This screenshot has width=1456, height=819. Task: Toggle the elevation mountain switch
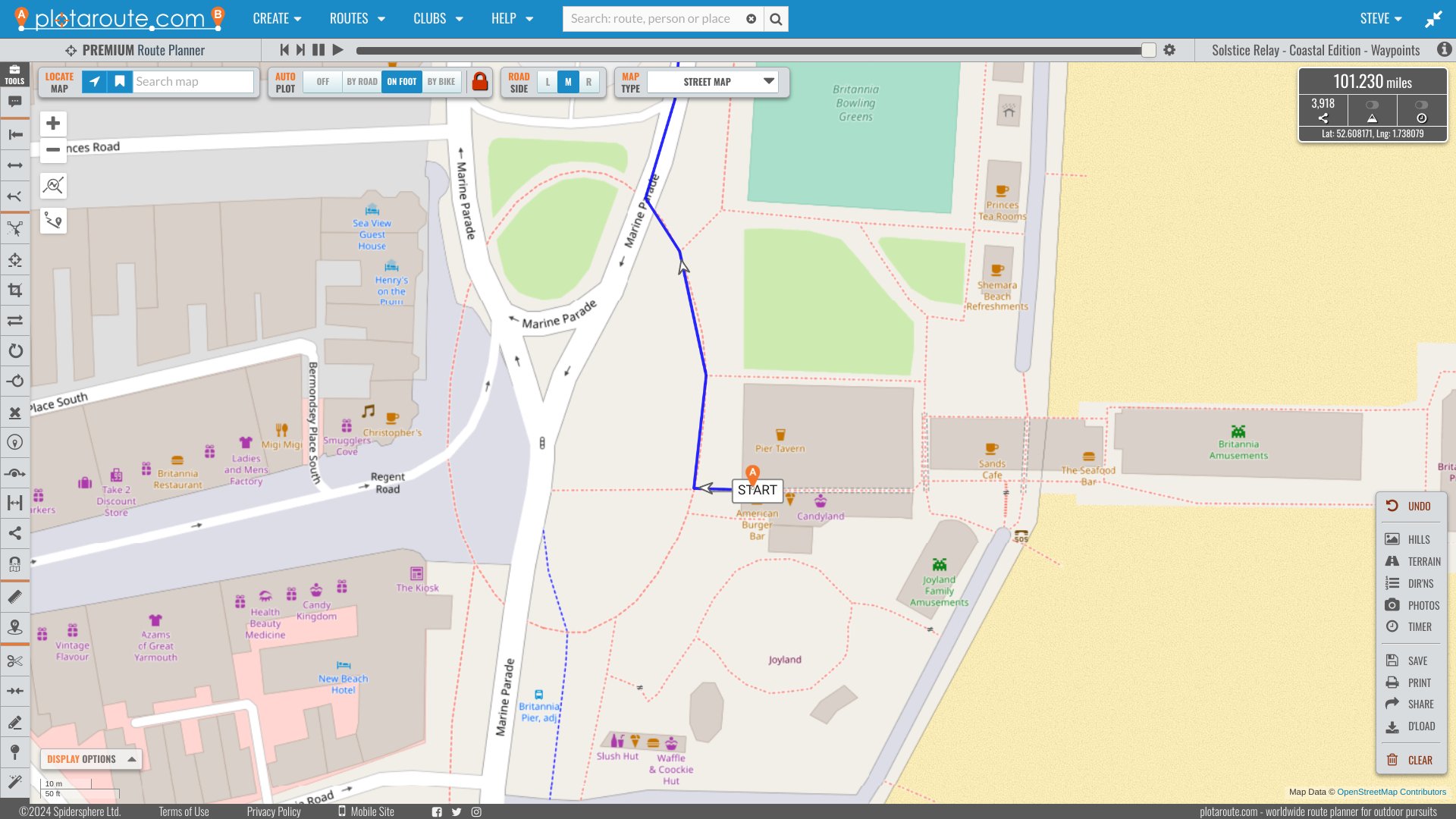point(1372,105)
